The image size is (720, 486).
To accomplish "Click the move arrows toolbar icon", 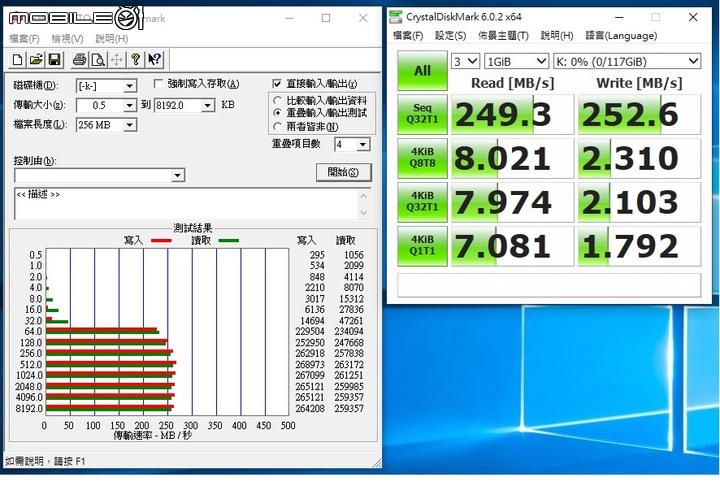I will pos(117,60).
